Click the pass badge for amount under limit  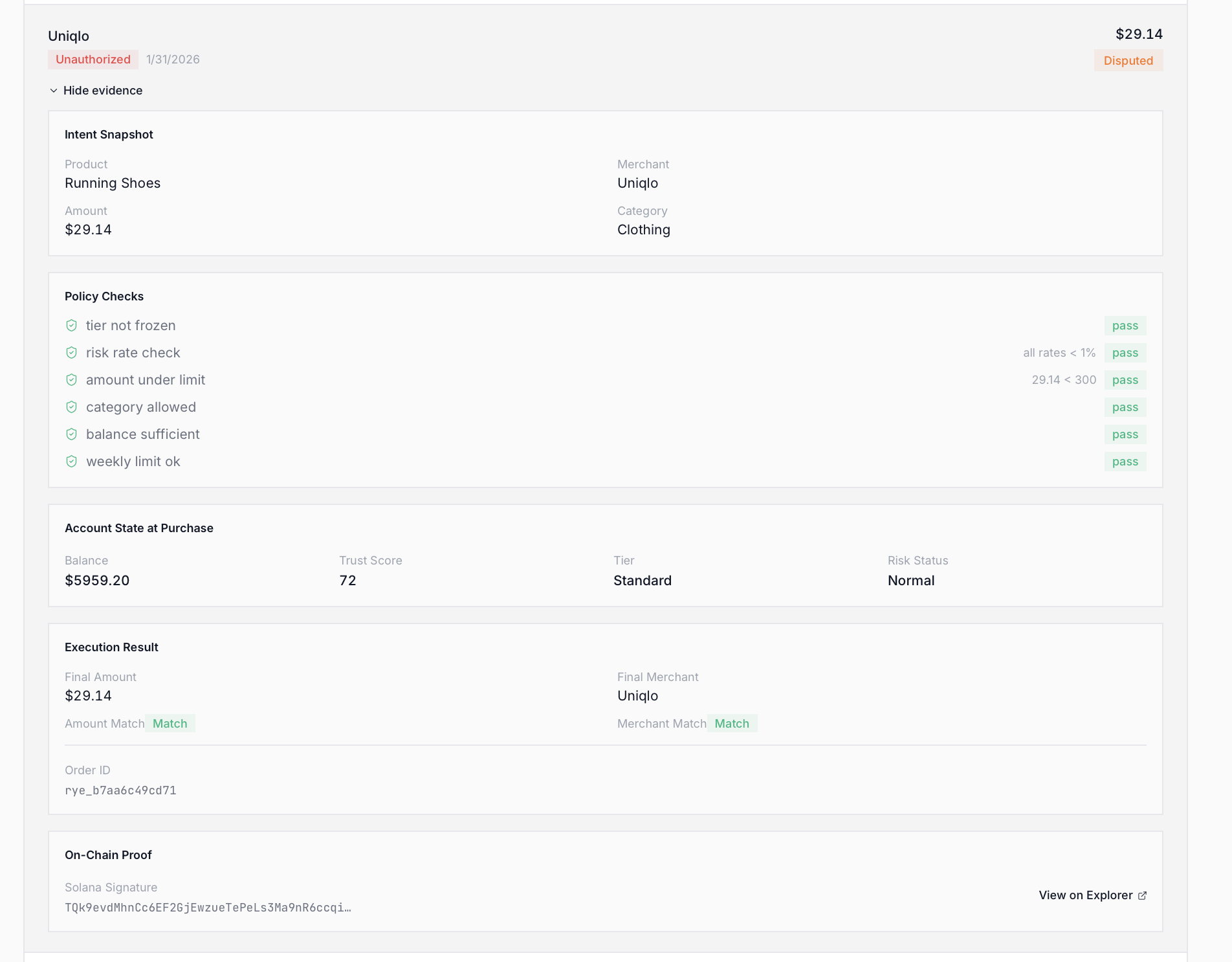[x=1125, y=380]
